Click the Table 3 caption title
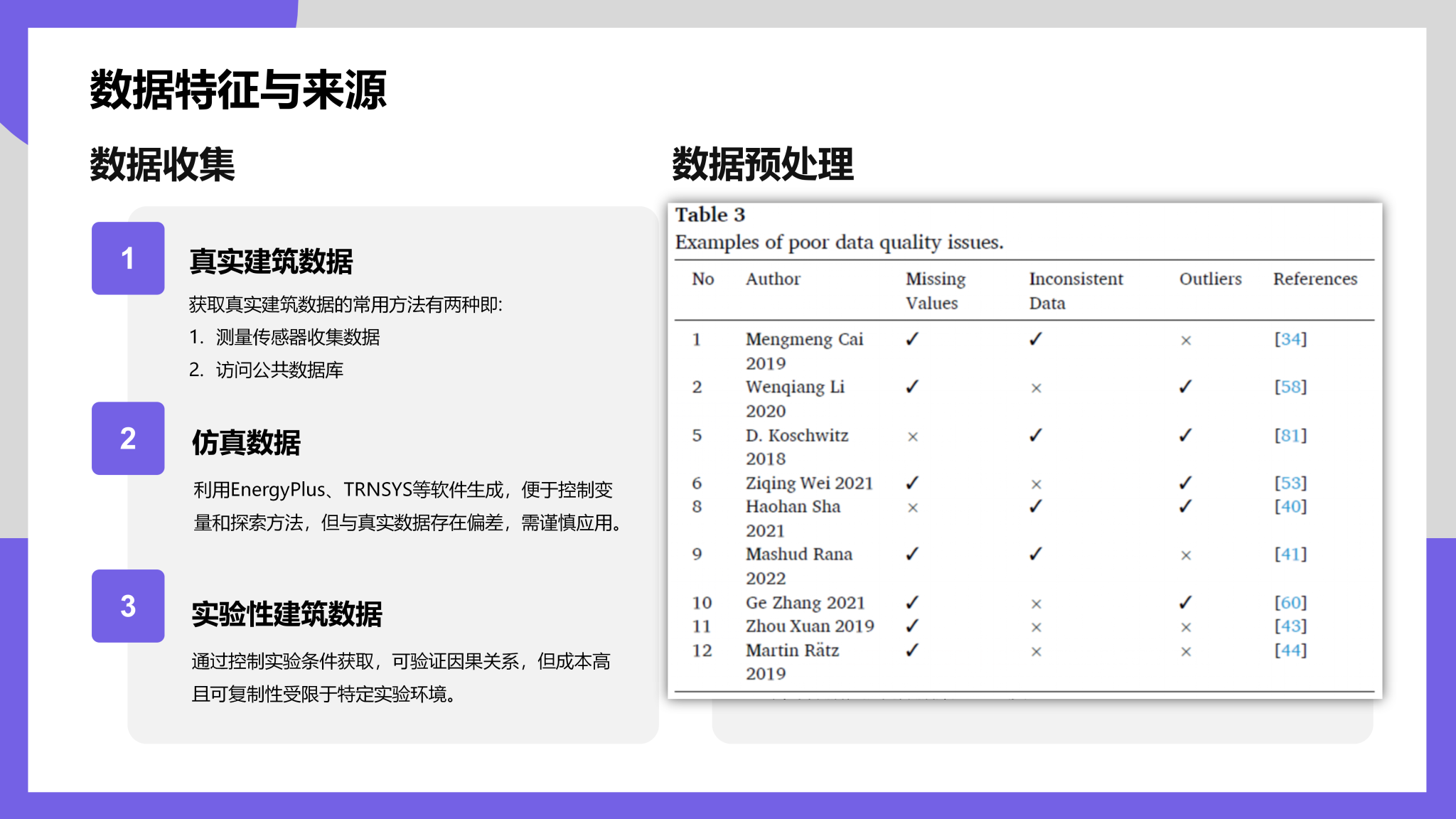 [710, 215]
